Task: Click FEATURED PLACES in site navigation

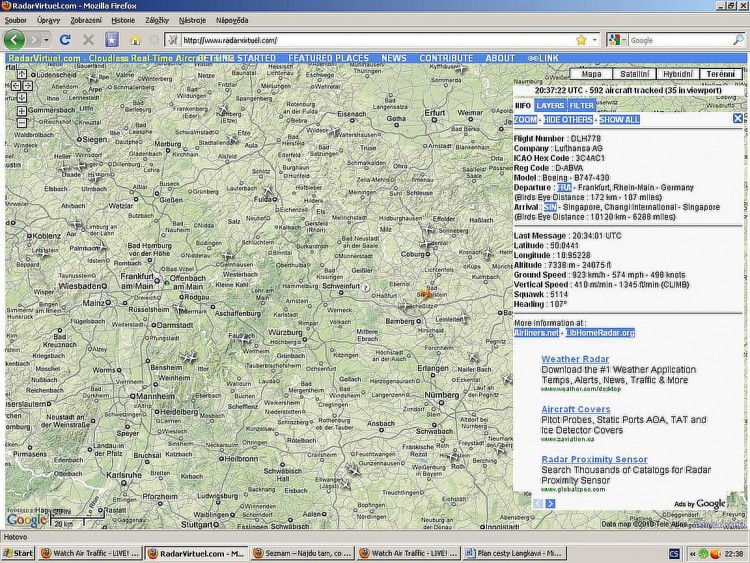Action: tap(329, 58)
